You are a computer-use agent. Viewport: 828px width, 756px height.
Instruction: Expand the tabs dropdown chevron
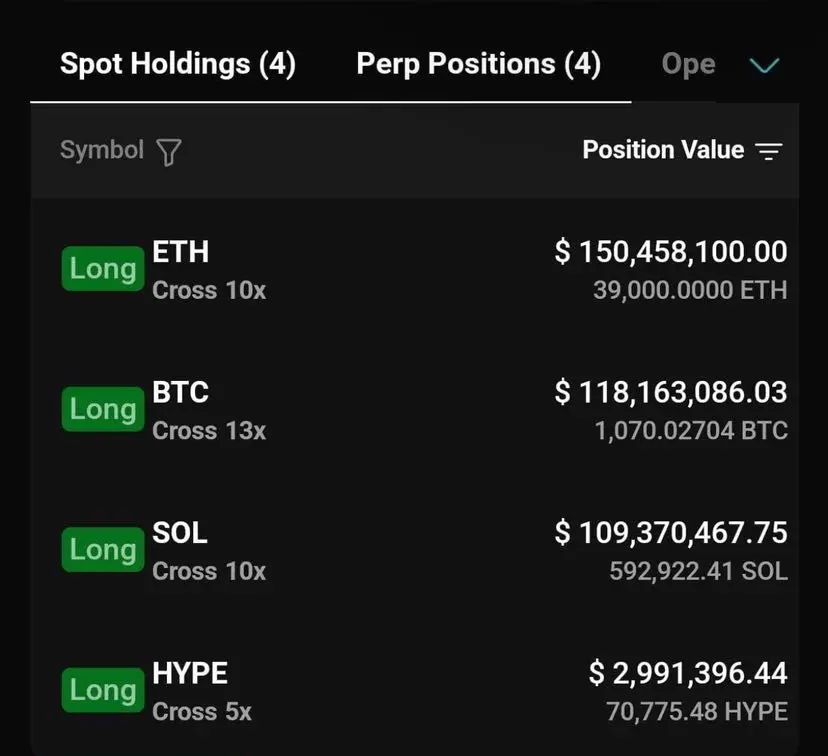[764, 66]
